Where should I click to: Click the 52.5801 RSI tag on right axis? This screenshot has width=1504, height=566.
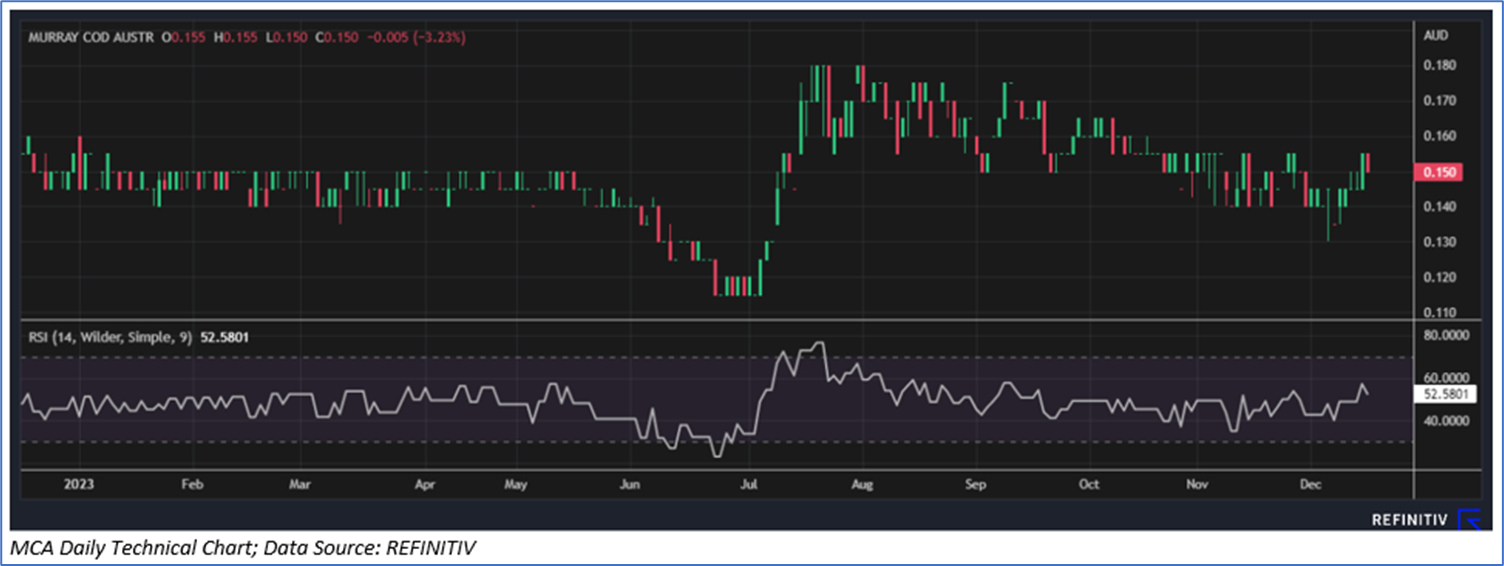(1446, 395)
